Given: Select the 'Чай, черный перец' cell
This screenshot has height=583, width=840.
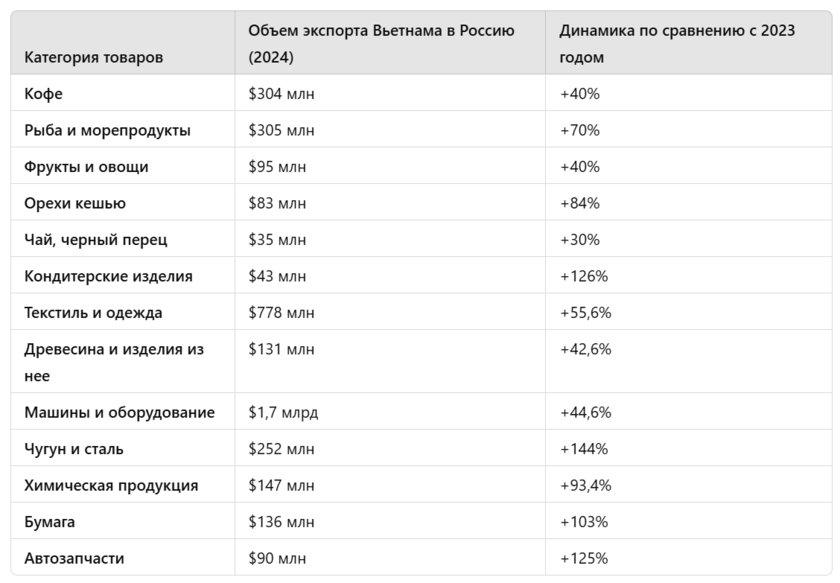Looking at the screenshot, I should [x=96, y=240].
